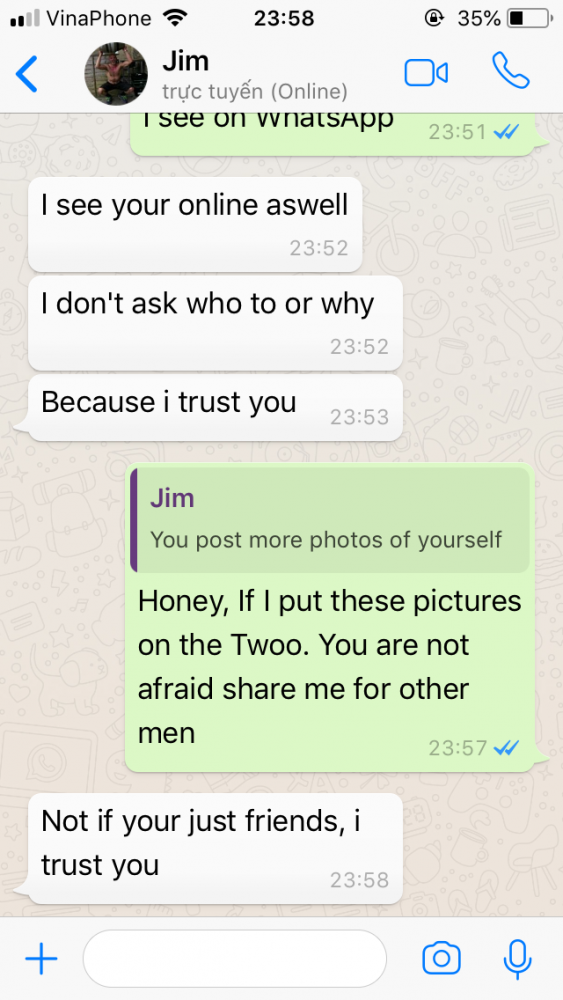Image resolution: width=563 pixels, height=1000 pixels.
Task: Open Jim's profile picture
Action: tap(116, 73)
